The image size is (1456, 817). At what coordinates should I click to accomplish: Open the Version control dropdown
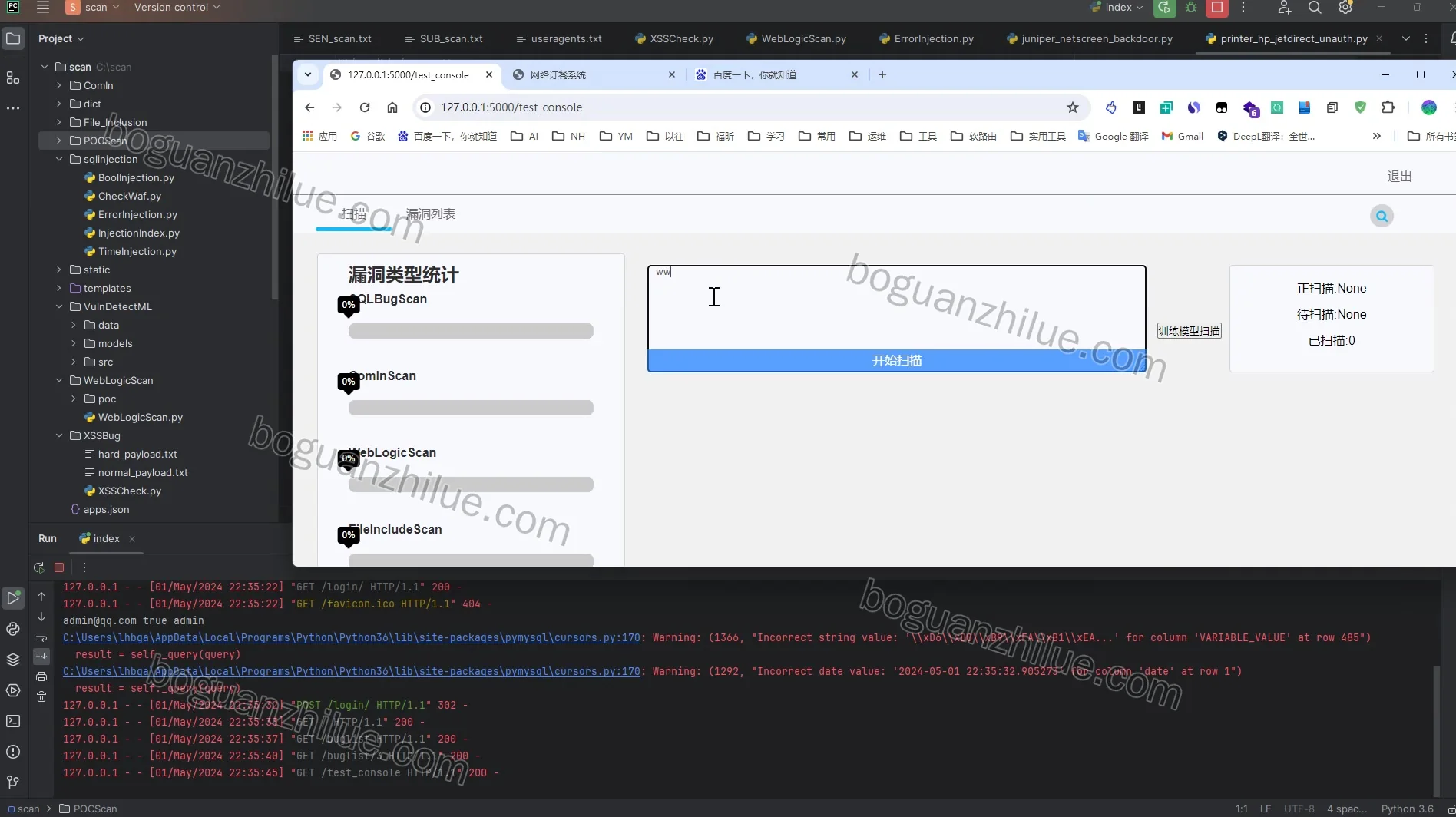177,8
